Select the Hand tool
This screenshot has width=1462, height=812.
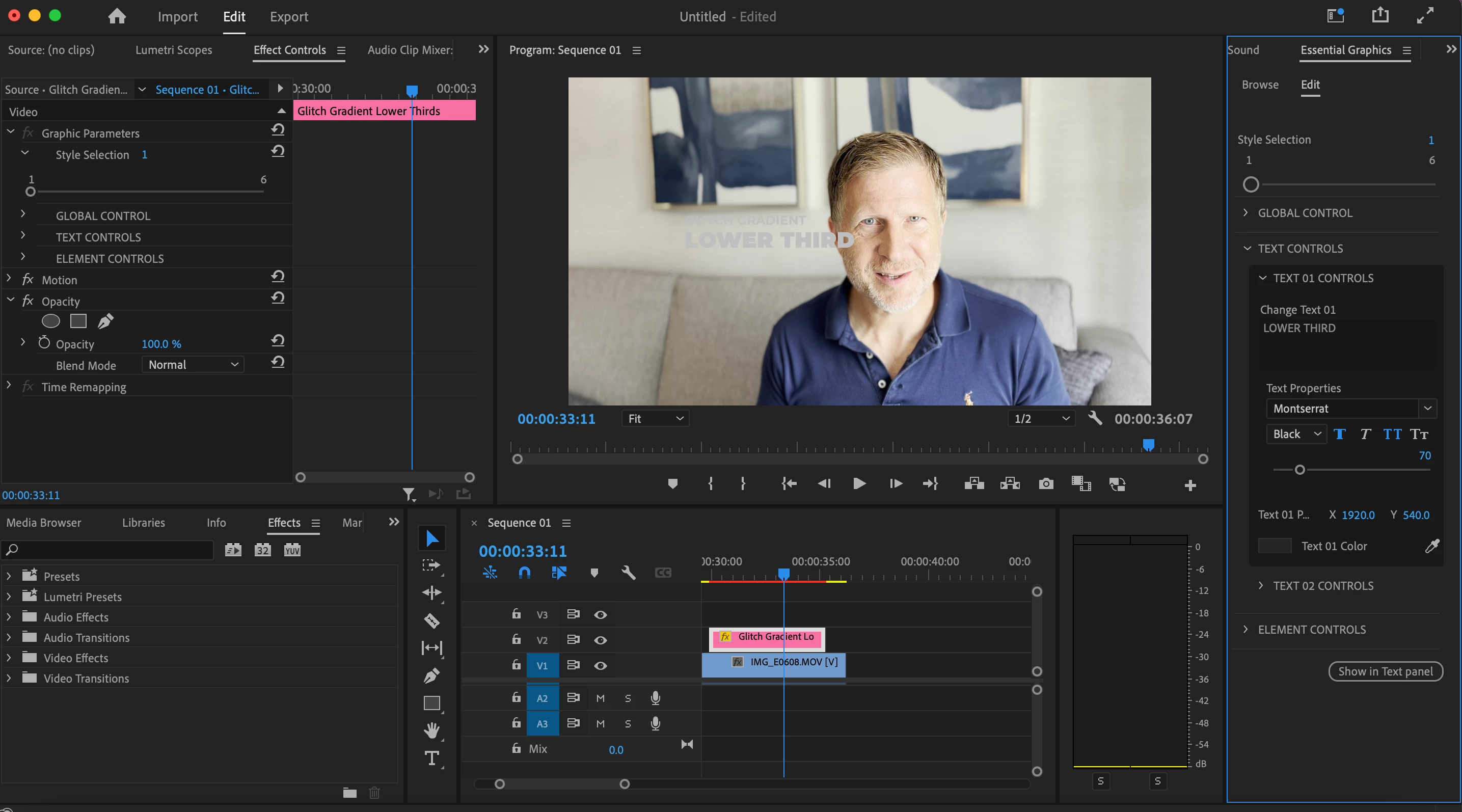(x=431, y=730)
